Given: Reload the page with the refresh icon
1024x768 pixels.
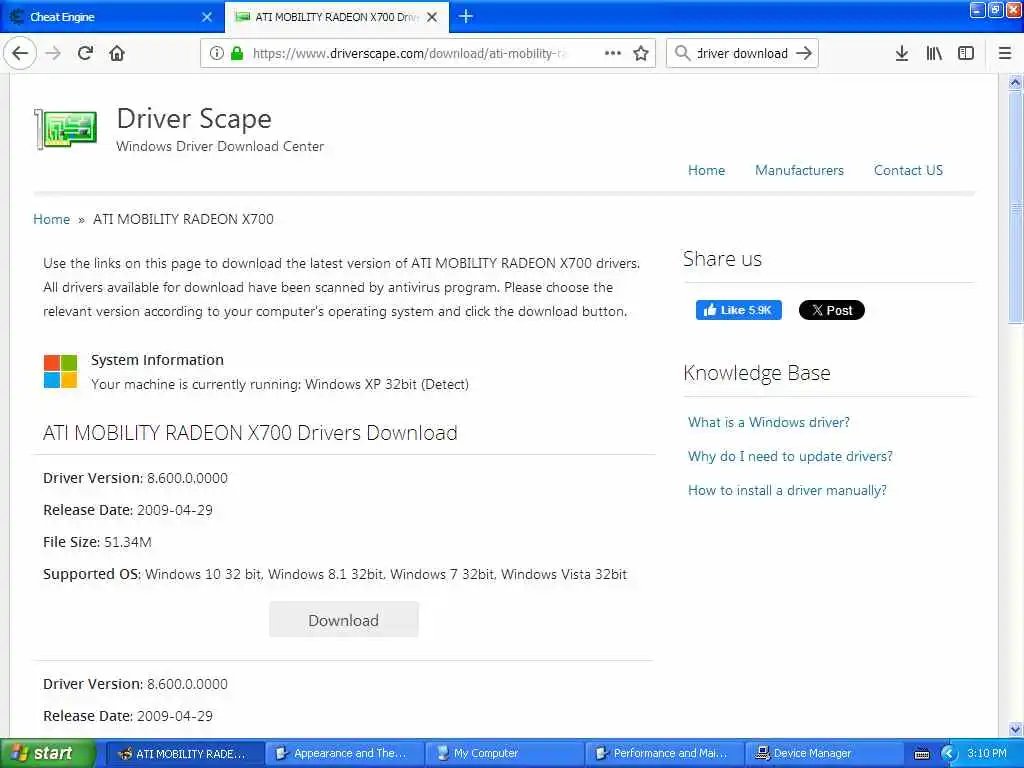Looking at the screenshot, I should point(85,53).
